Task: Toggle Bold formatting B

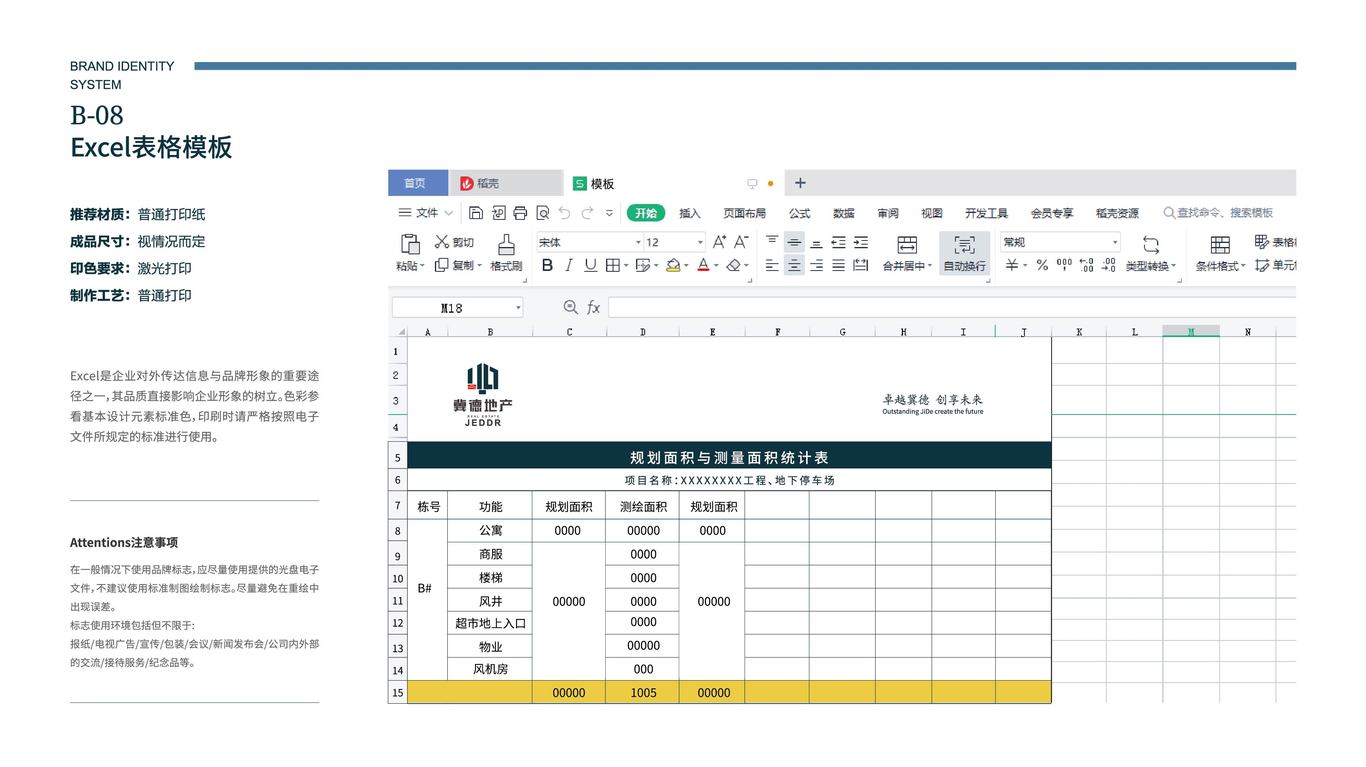Action: coord(547,265)
